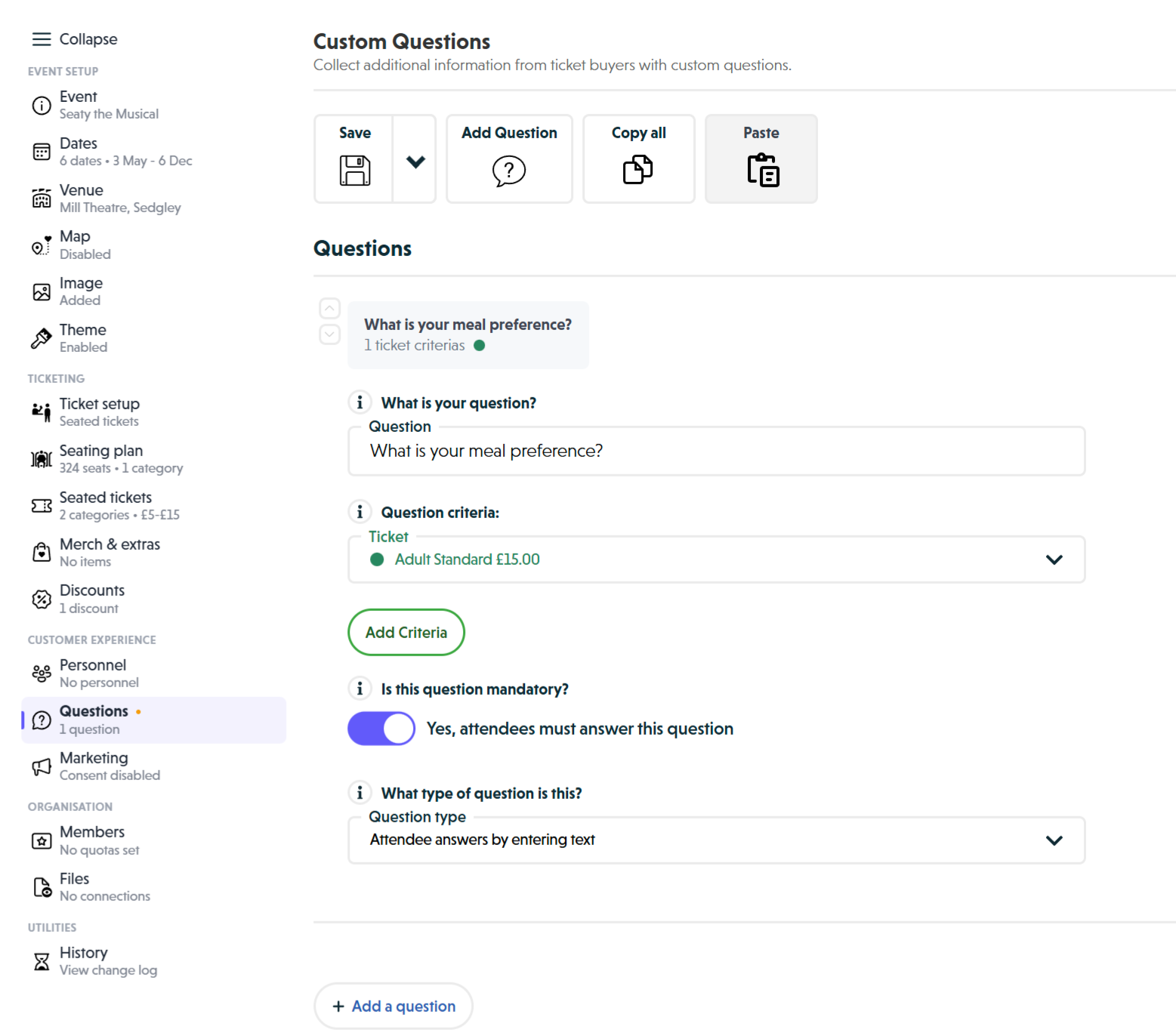Click the Add Criteria button

pyautogui.click(x=406, y=632)
